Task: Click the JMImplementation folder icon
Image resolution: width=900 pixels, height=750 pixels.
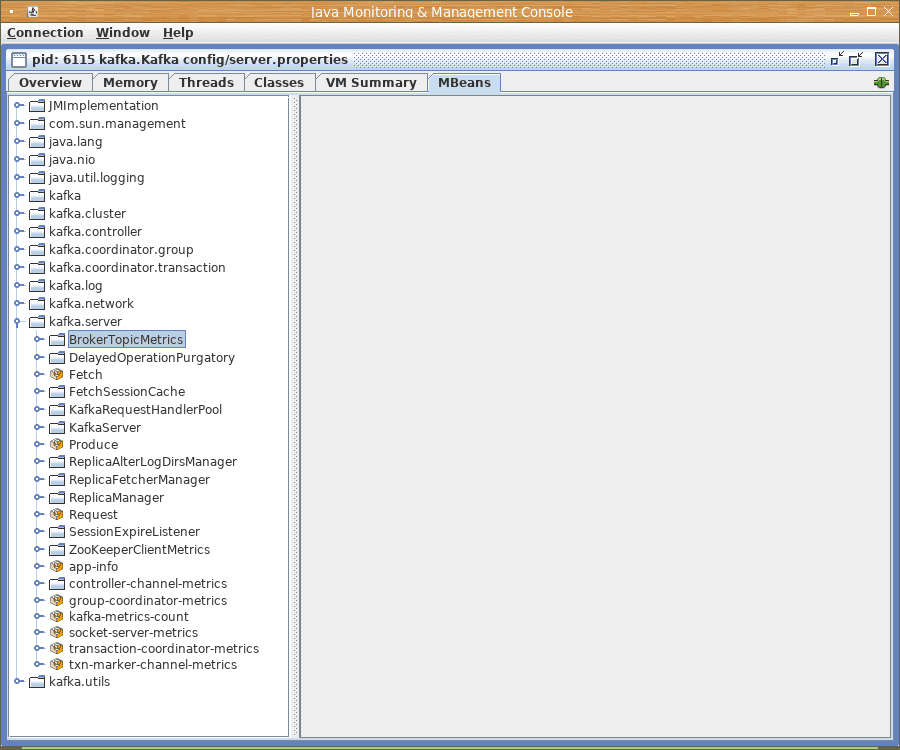Action: (37, 106)
